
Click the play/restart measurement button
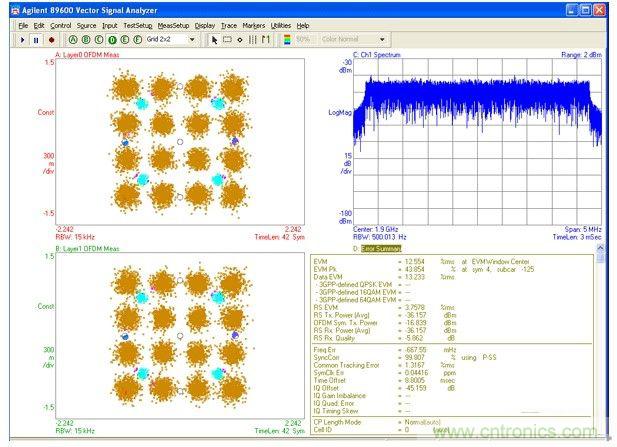click(23, 39)
